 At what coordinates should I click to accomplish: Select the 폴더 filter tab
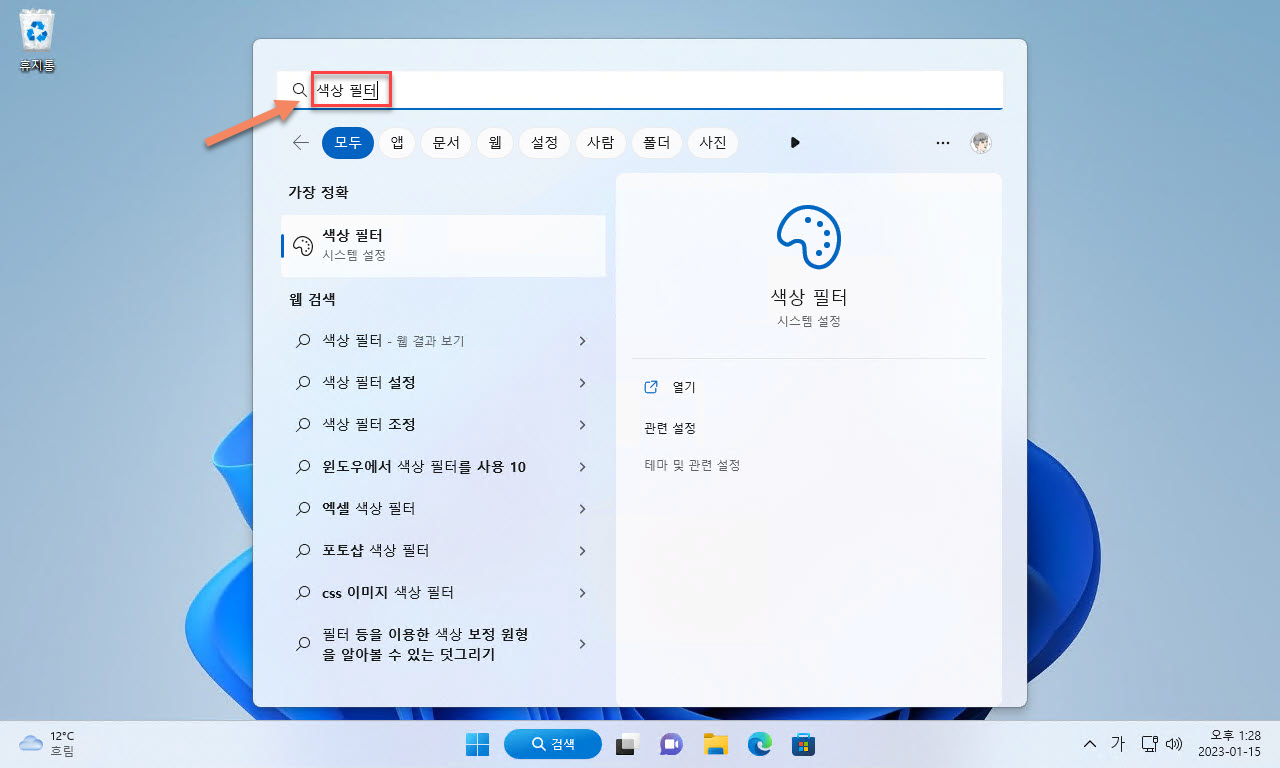tap(656, 143)
